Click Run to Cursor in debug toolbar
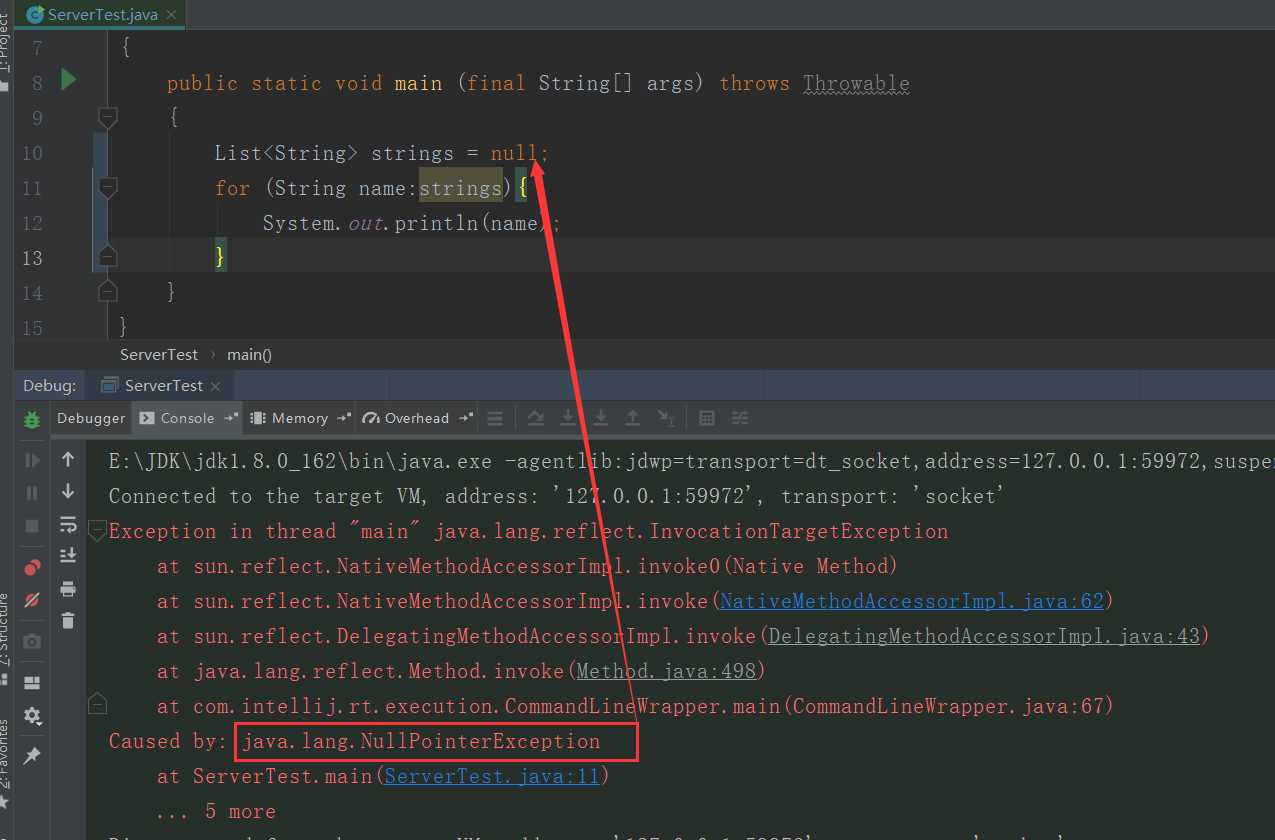Screen dimensions: 1275x840 click(666, 418)
